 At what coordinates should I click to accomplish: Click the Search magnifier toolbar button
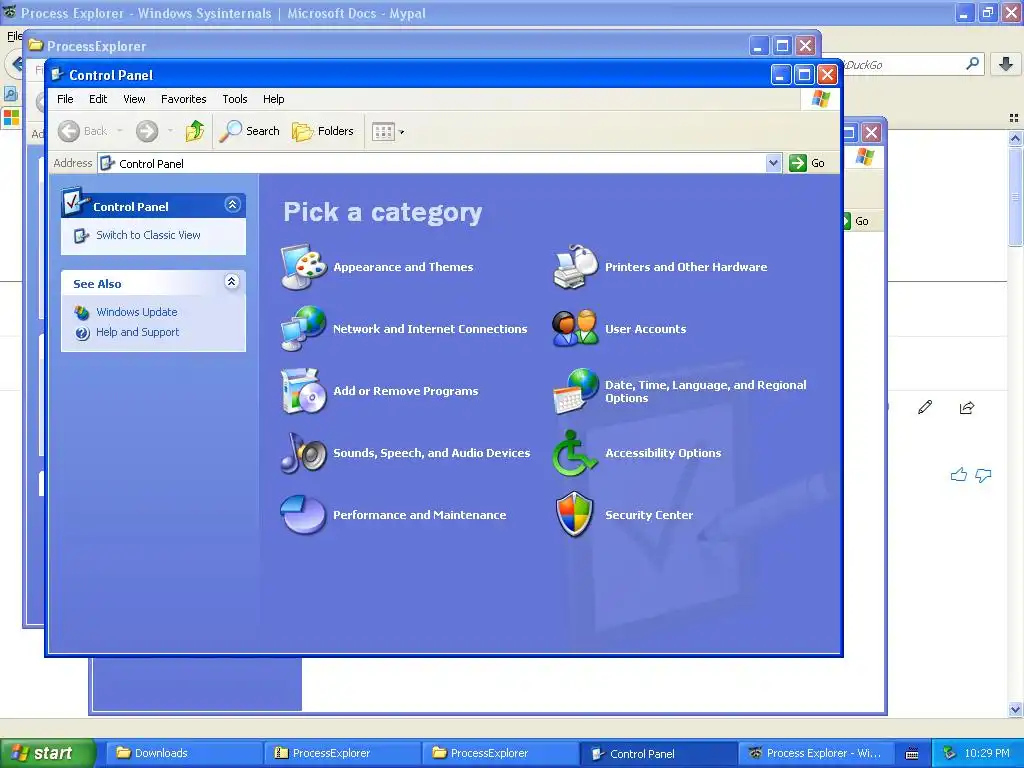[249, 131]
